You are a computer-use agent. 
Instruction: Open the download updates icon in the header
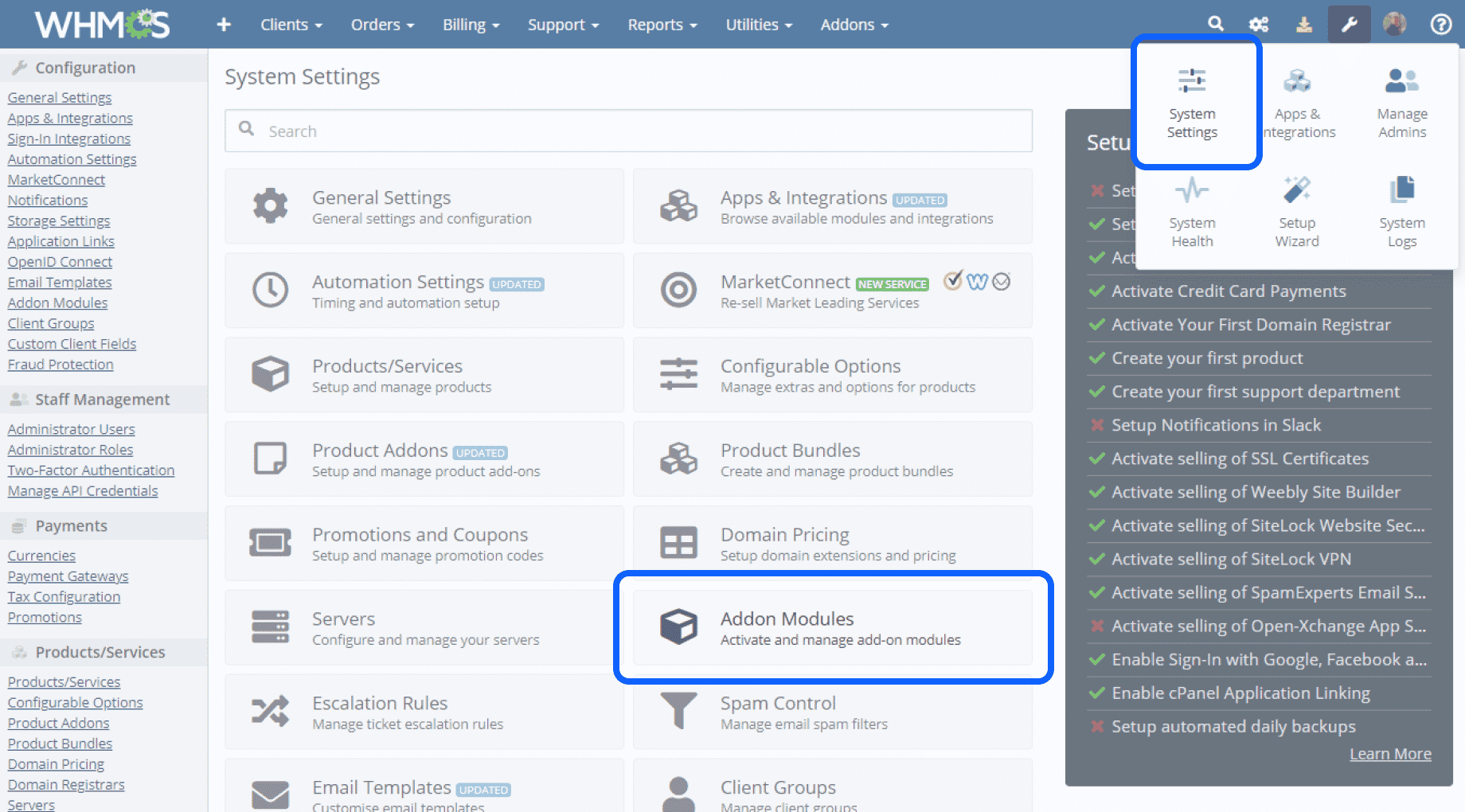(1303, 24)
